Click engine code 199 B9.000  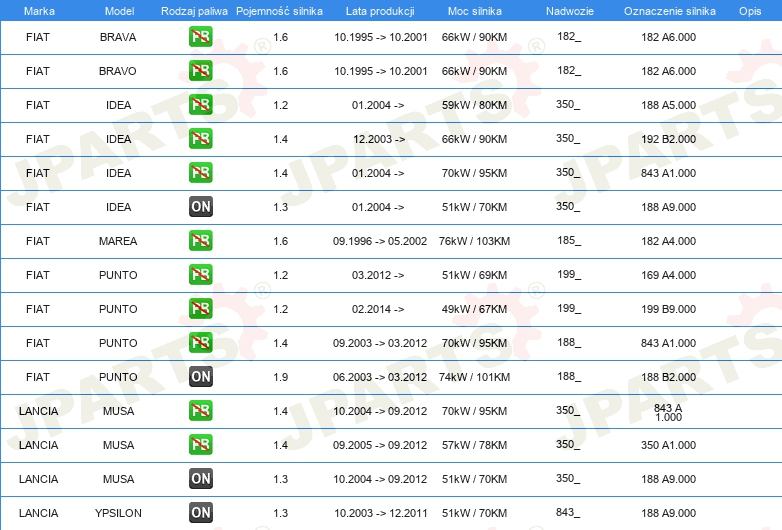pyautogui.click(x=668, y=309)
